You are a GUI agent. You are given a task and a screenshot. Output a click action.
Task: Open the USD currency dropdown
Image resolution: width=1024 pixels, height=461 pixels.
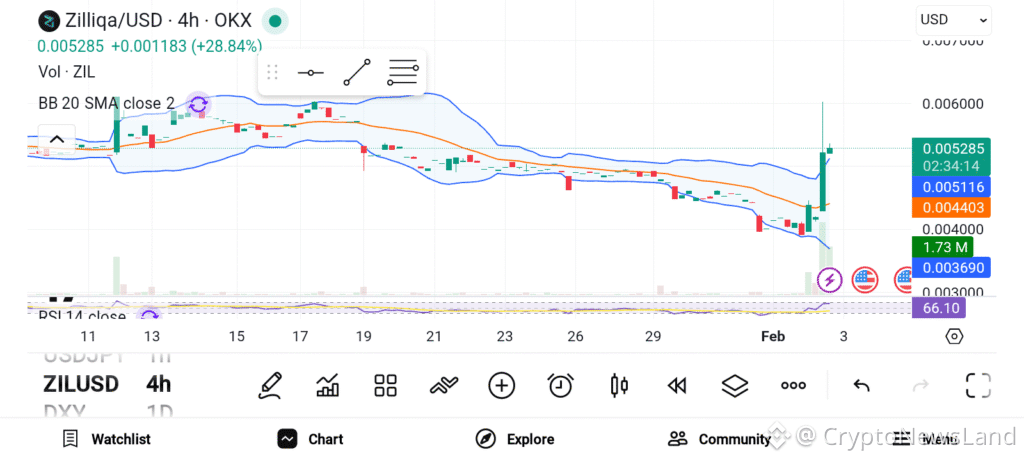pos(953,20)
